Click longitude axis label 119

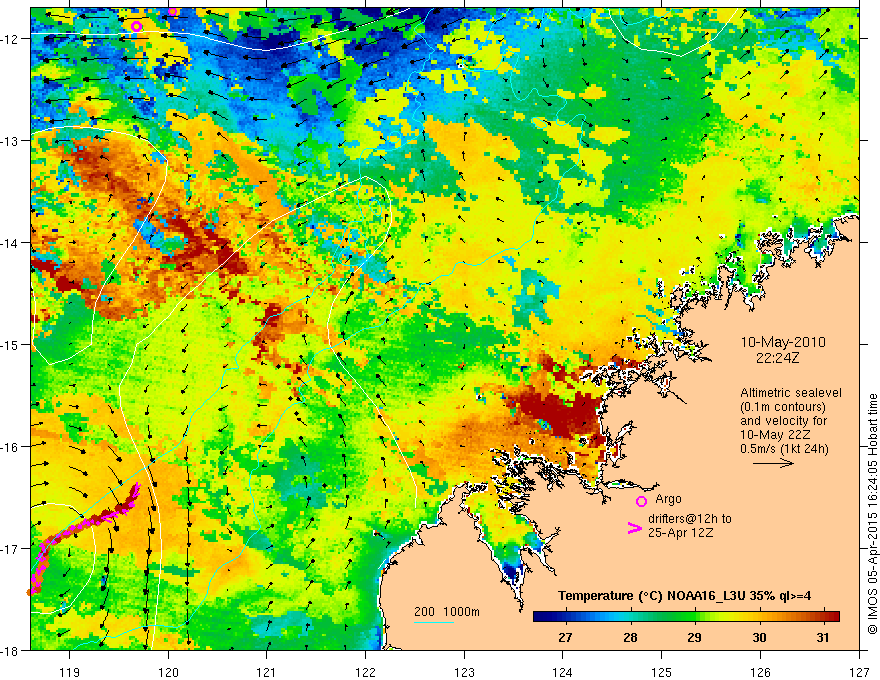click(70, 672)
